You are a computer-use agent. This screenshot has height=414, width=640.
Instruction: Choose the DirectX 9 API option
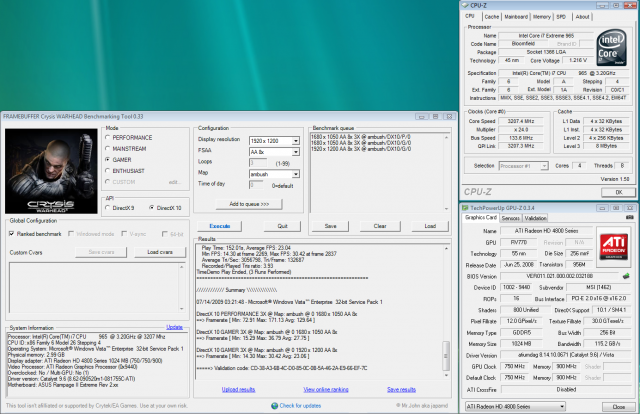coord(108,208)
